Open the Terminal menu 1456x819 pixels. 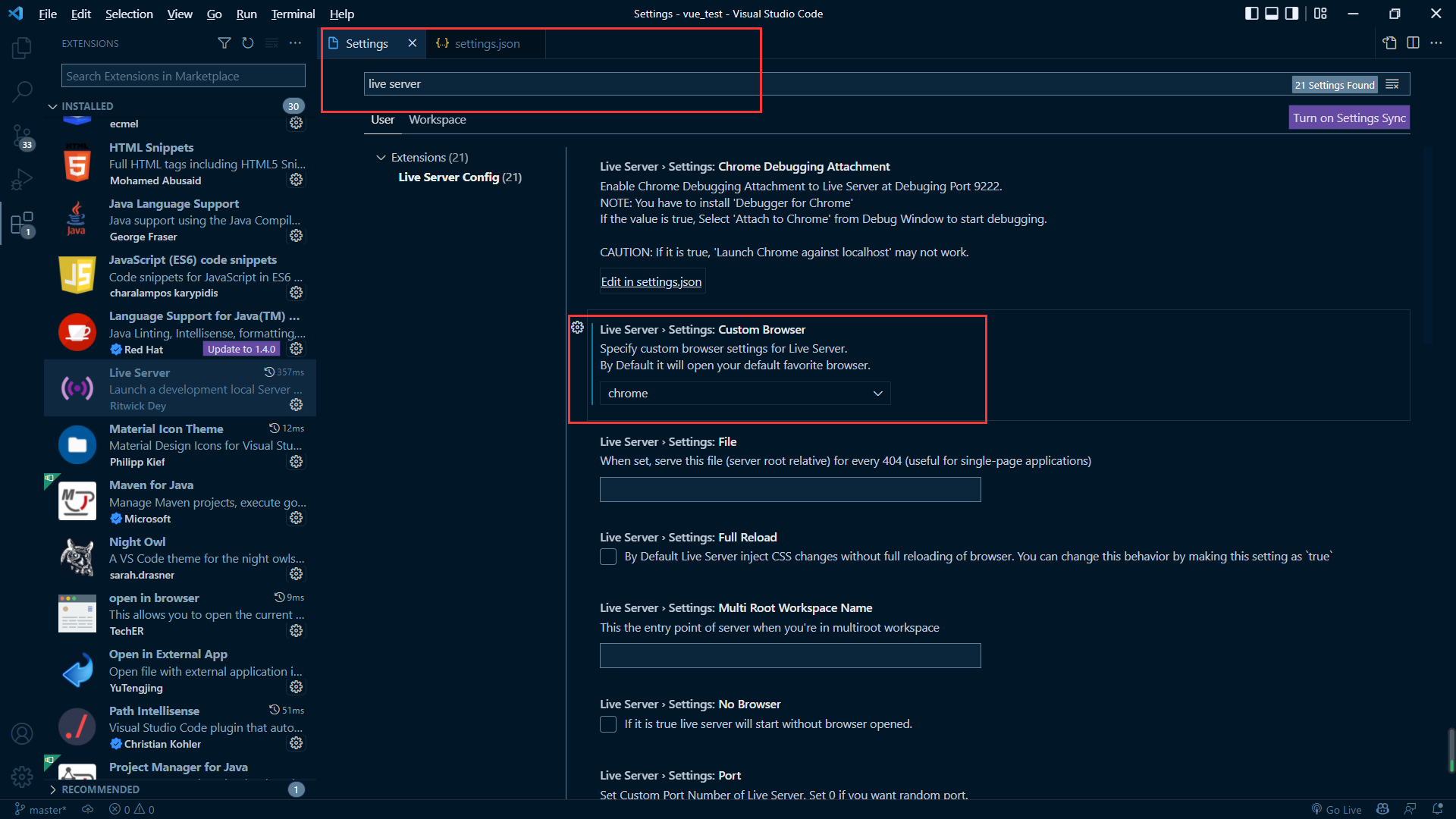(293, 14)
